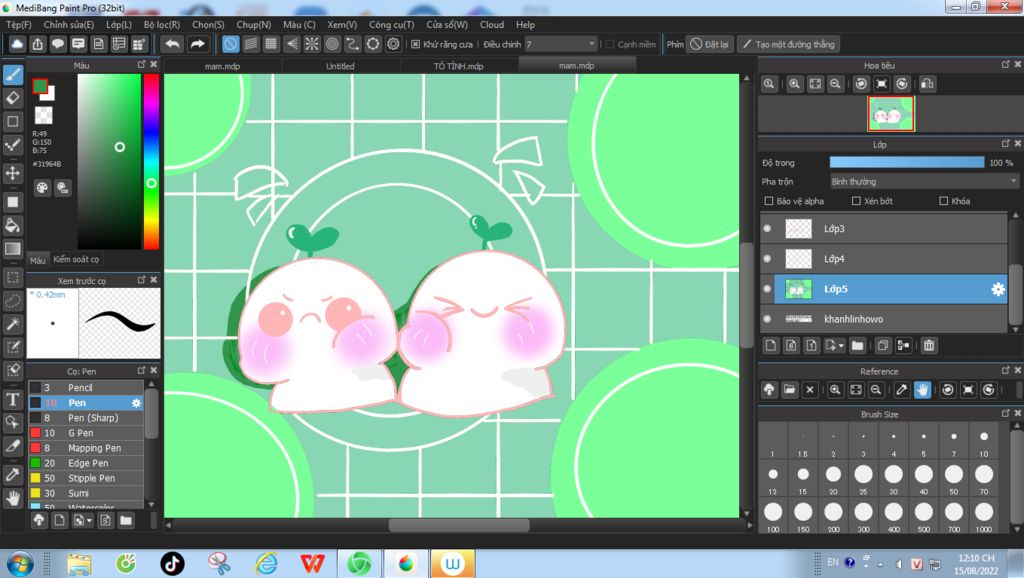The image size is (1024, 578).
Task: Click the Undo arrow in toolbar
Action: pos(172,44)
